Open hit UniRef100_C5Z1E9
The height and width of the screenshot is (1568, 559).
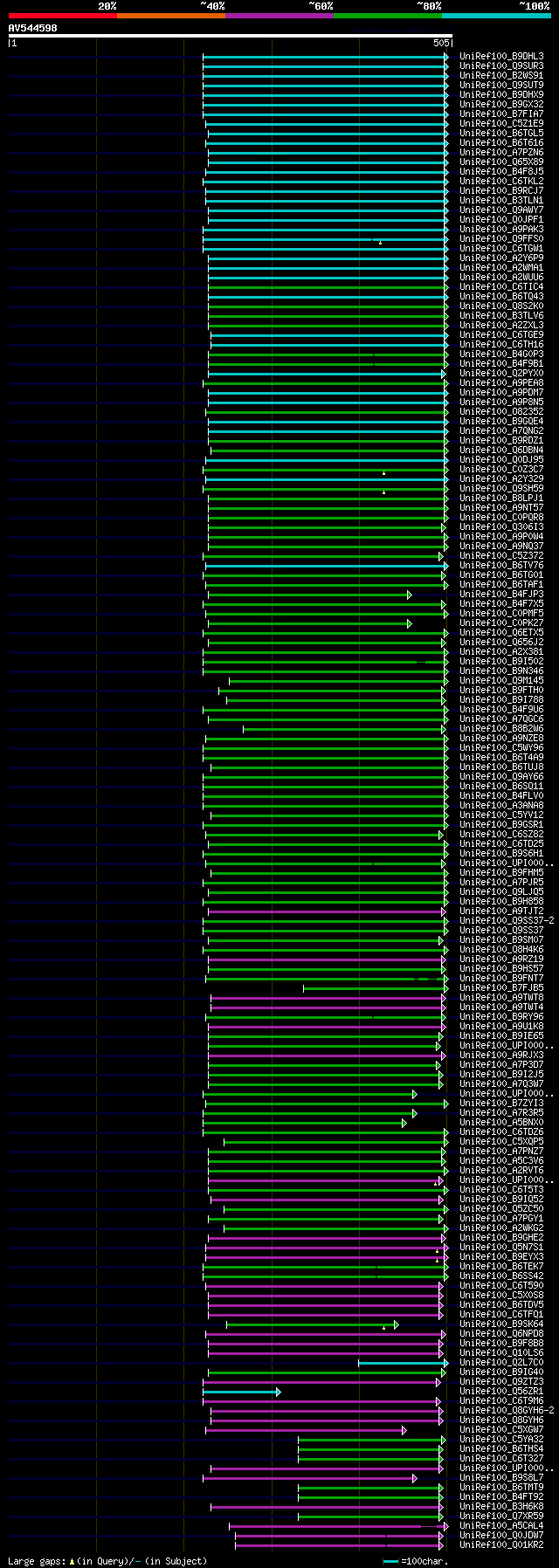501,124
